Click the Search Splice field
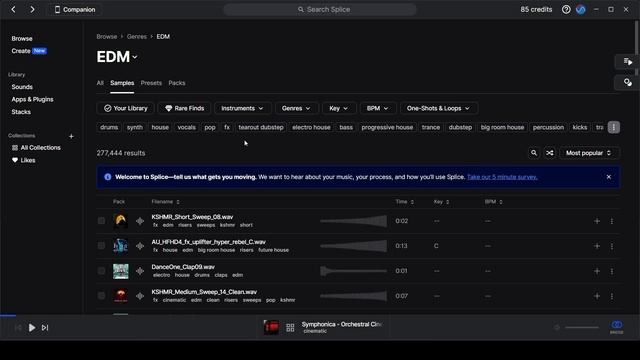The image size is (640, 360). (320, 9)
